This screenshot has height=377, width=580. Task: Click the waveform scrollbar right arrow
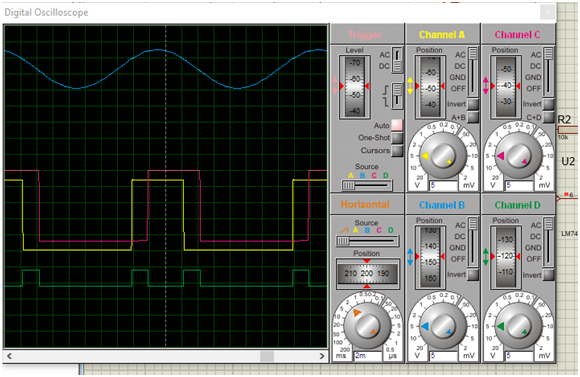coord(322,356)
